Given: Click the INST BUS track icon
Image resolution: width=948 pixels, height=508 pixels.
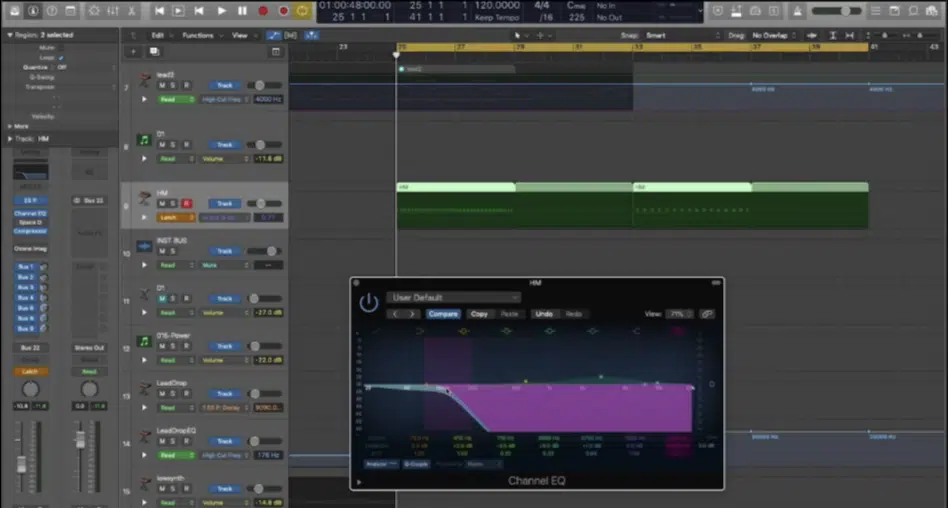Looking at the screenshot, I should 144,246.
